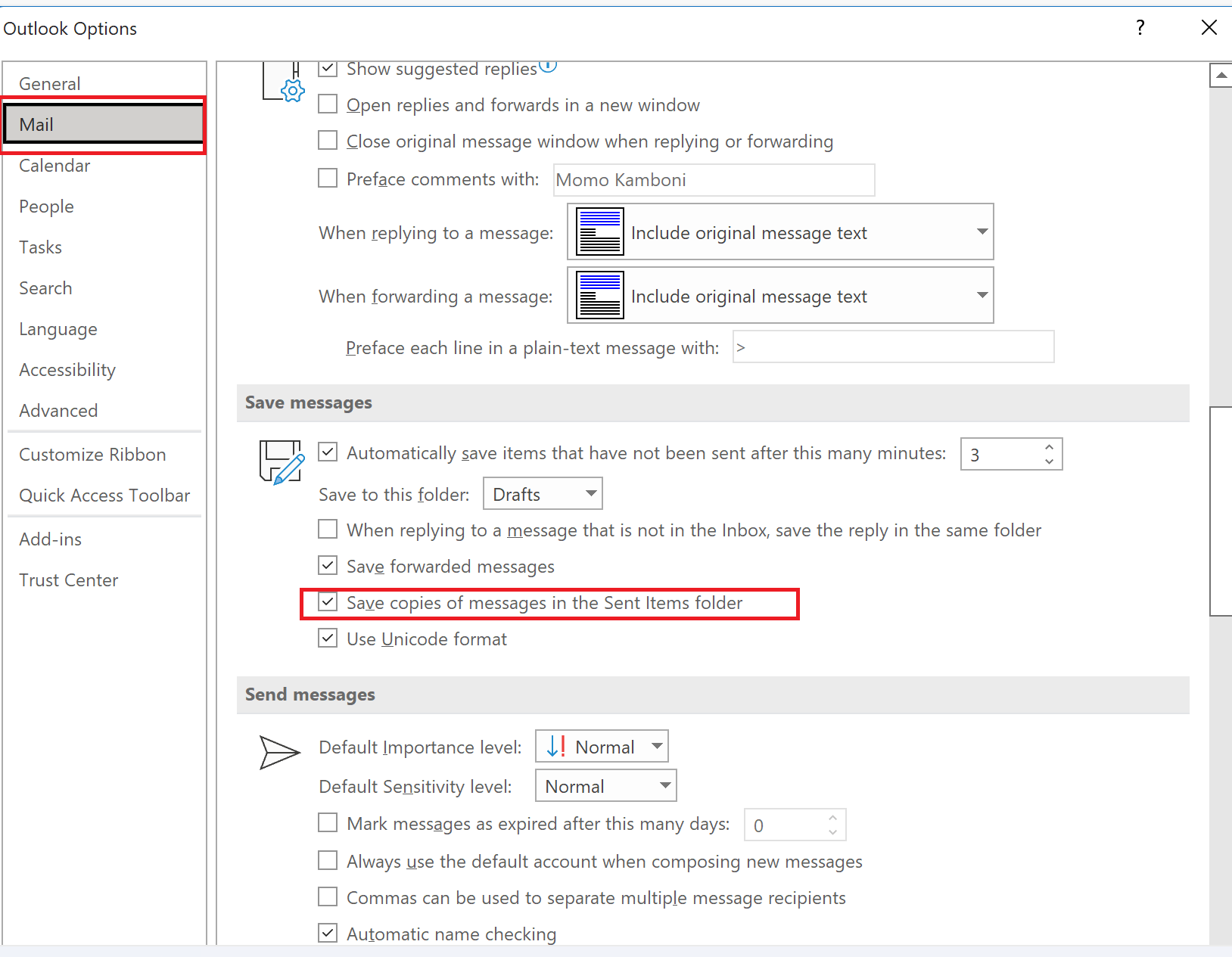Click the vertical scrollbar thumb
Viewport: 1232px width, 957px height.
(x=1221, y=511)
